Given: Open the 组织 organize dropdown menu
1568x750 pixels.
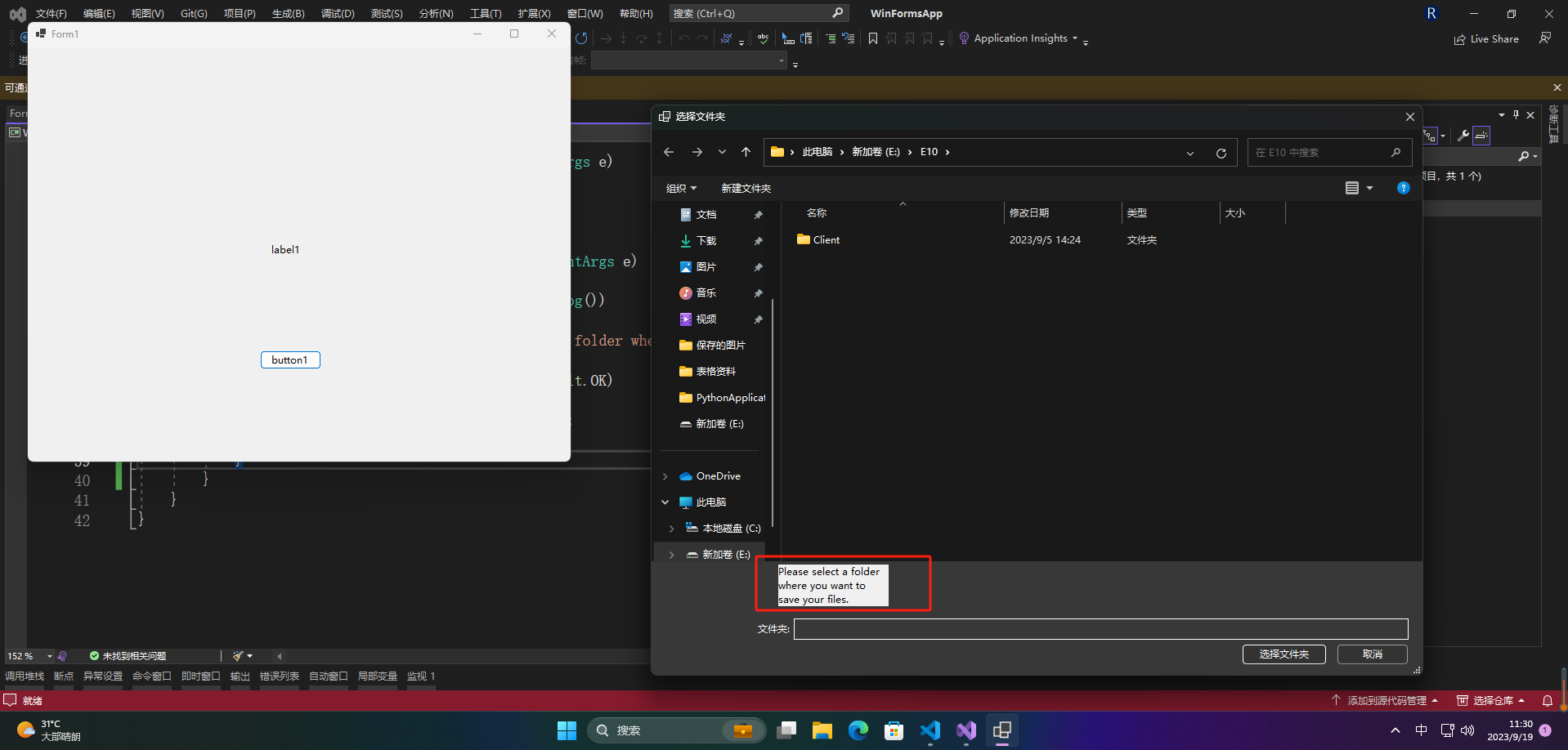Looking at the screenshot, I should 682,189.
